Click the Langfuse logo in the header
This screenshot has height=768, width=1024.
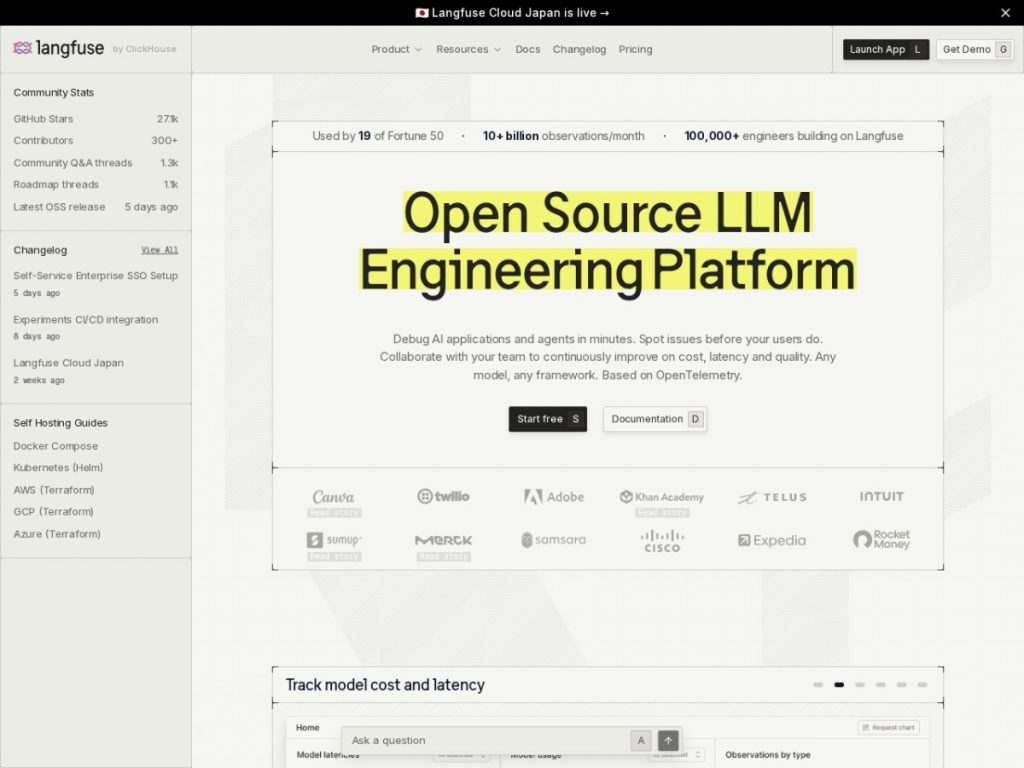click(58, 48)
